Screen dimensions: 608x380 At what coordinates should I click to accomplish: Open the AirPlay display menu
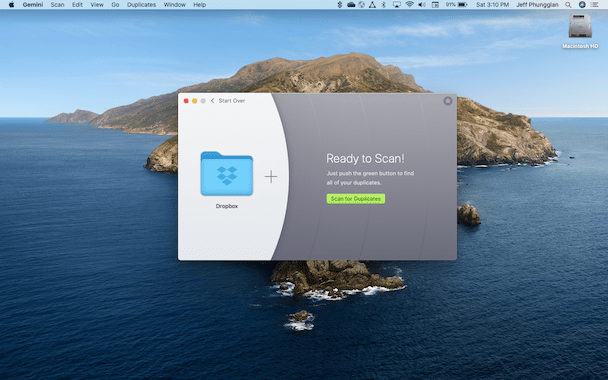[x=397, y=5]
